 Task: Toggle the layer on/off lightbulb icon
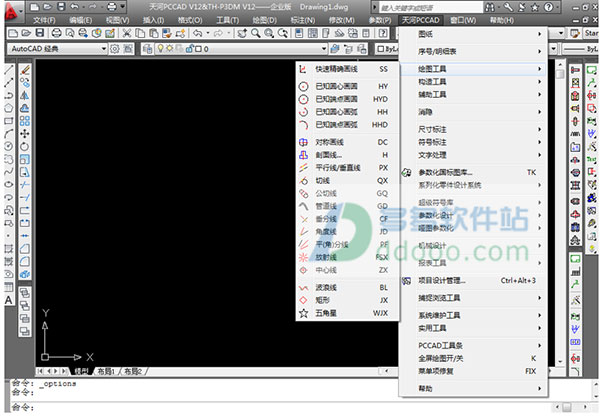pos(160,49)
